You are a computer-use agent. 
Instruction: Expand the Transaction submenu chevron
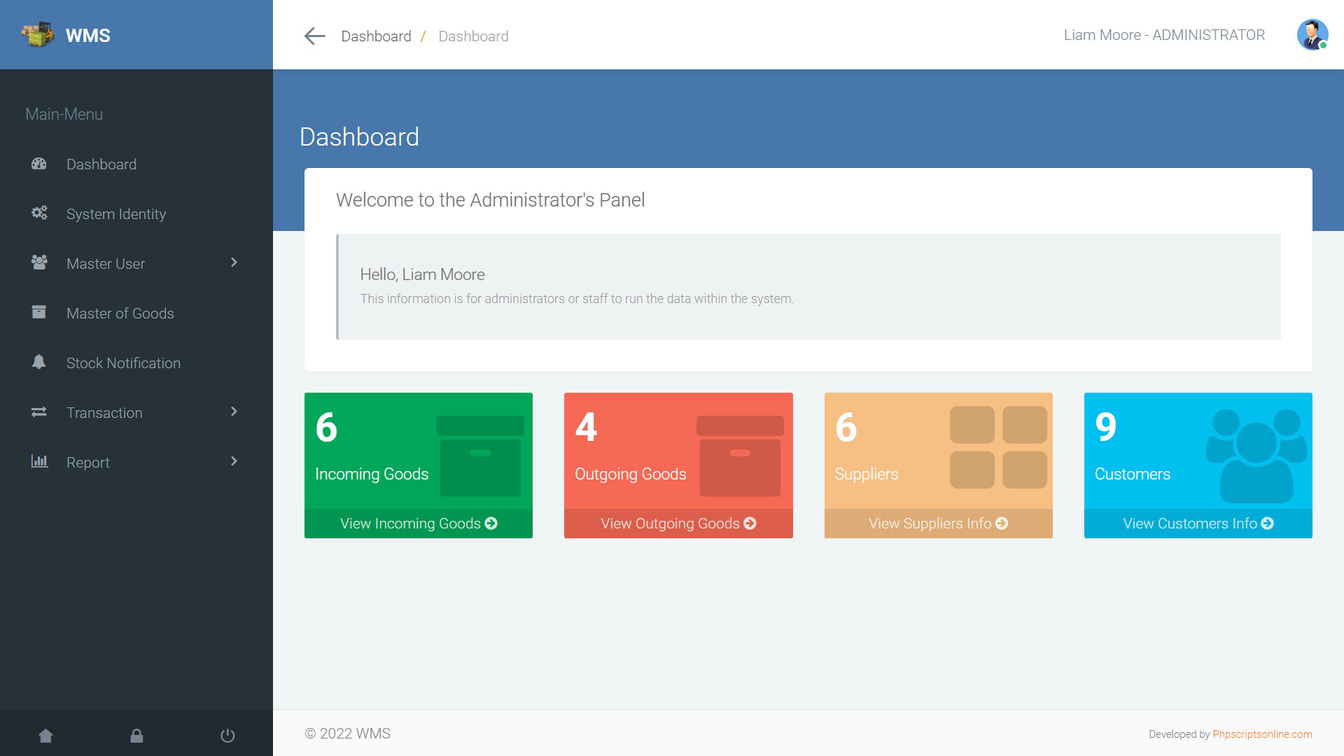coord(234,411)
